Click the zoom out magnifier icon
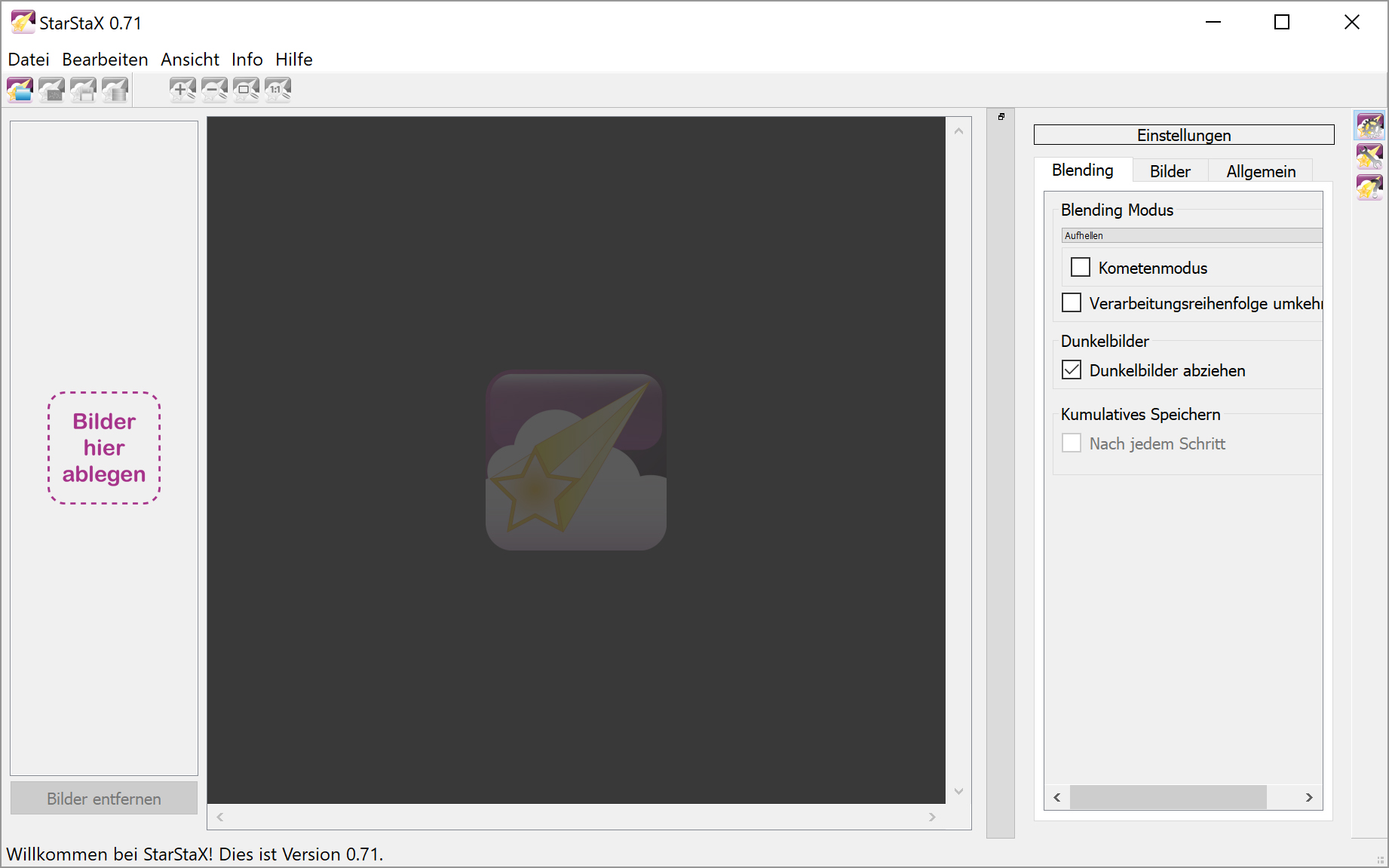 [215, 90]
